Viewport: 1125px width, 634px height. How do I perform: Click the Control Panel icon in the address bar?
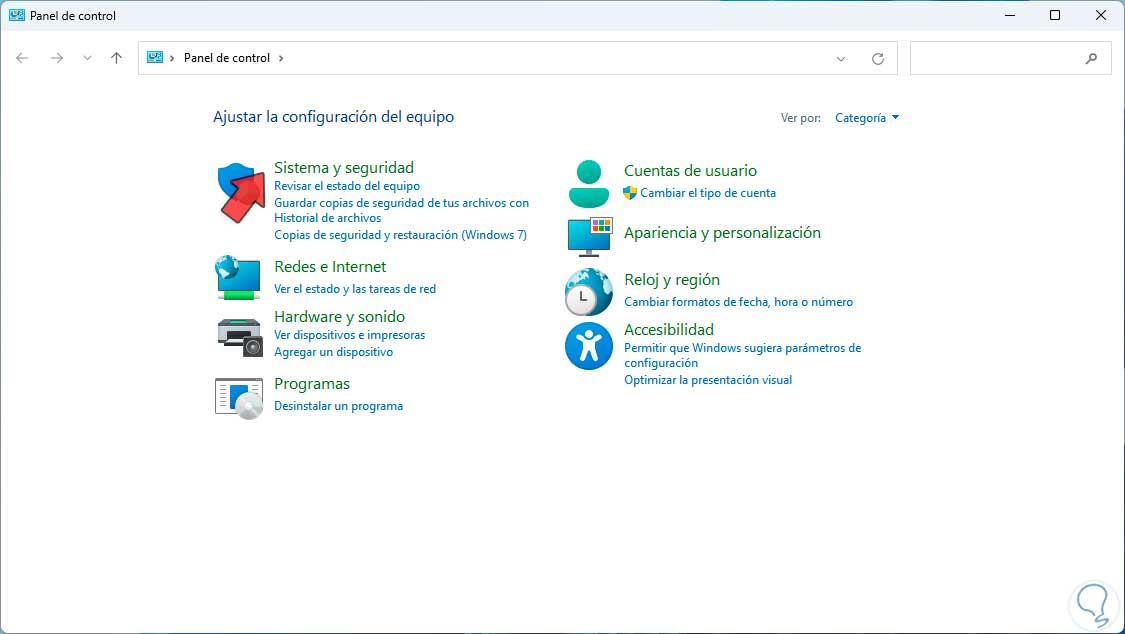(x=155, y=57)
